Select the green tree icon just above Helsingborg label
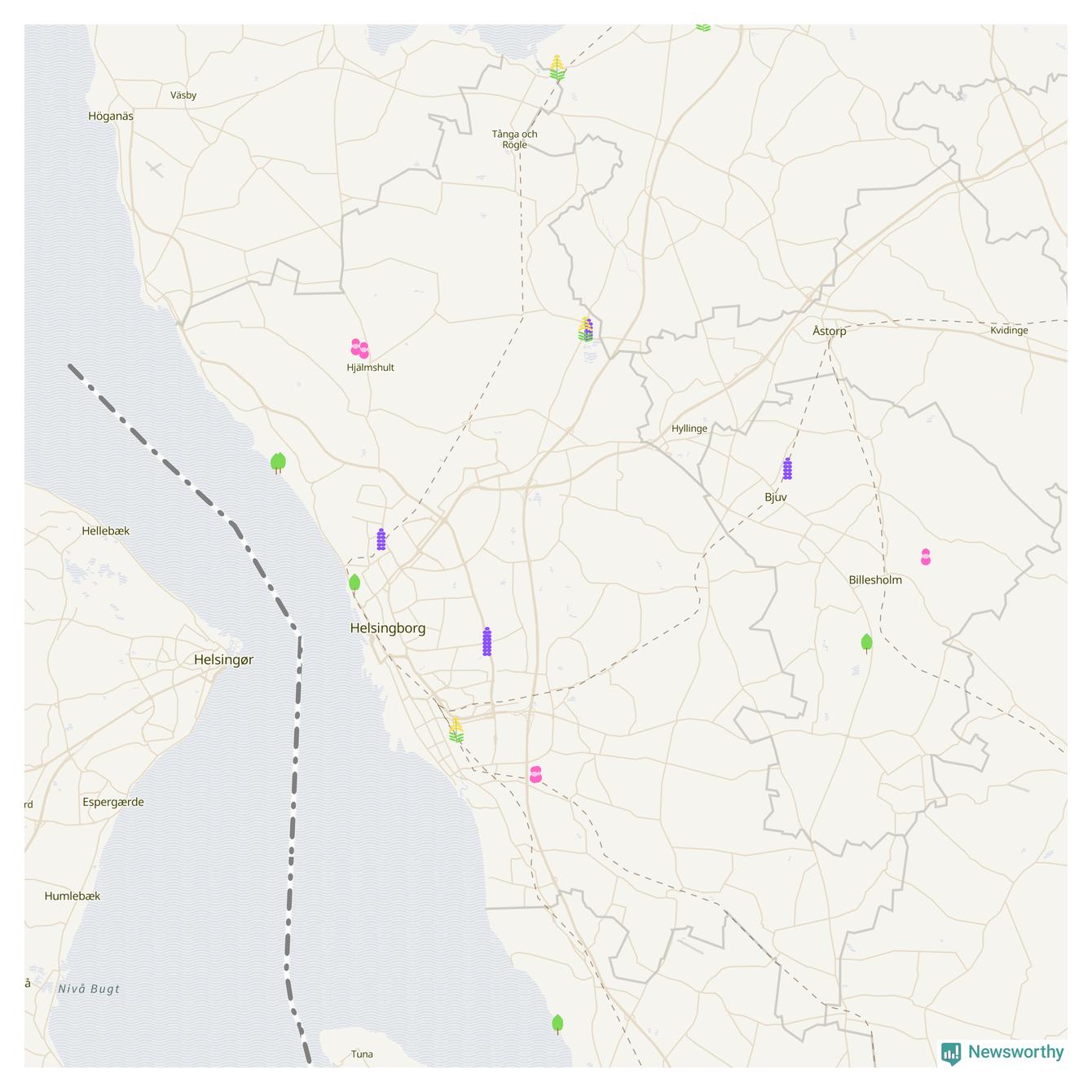Viewport: 1092px width, 1092px height. click(354, 583)
